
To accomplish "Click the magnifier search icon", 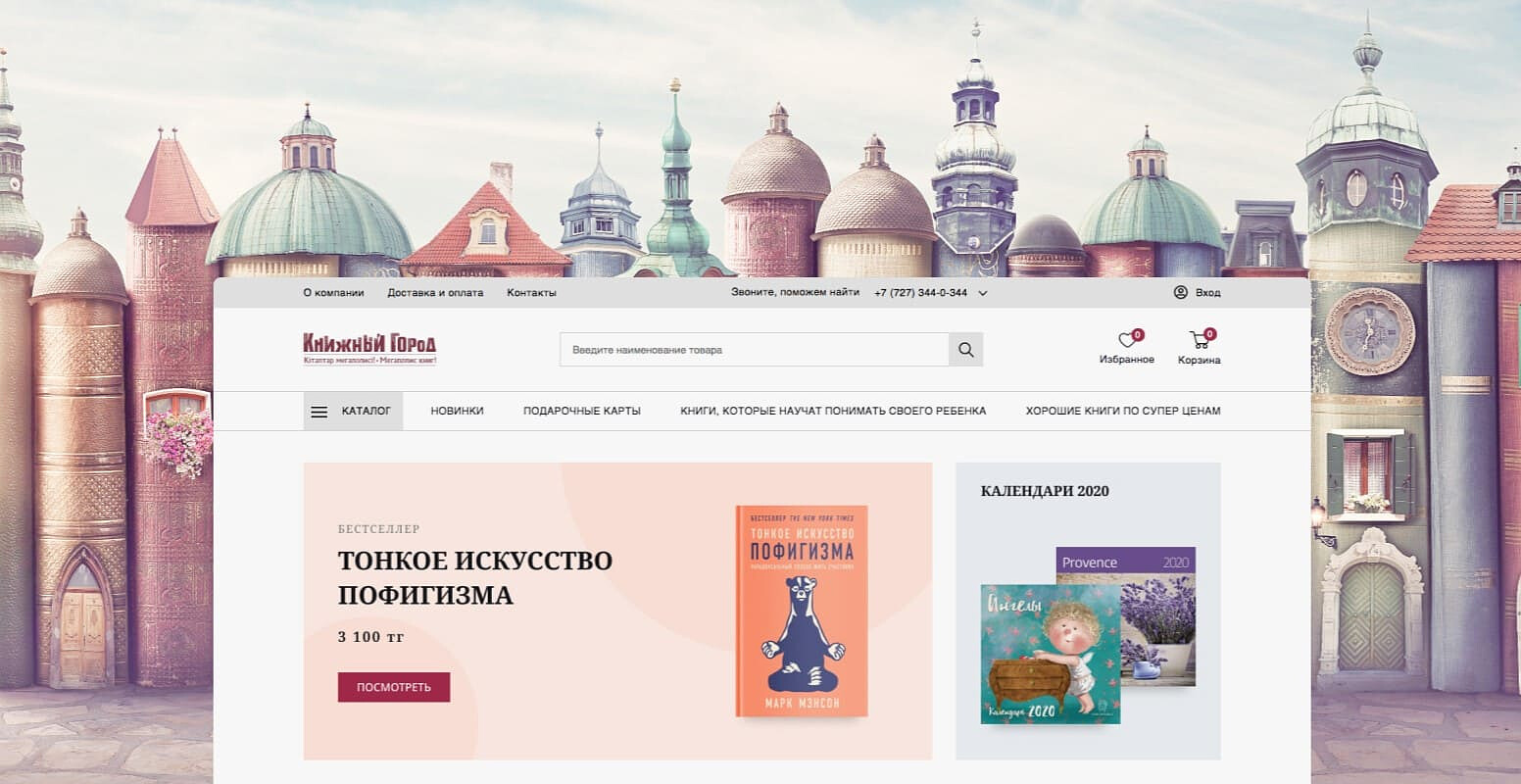I will 965,350.
